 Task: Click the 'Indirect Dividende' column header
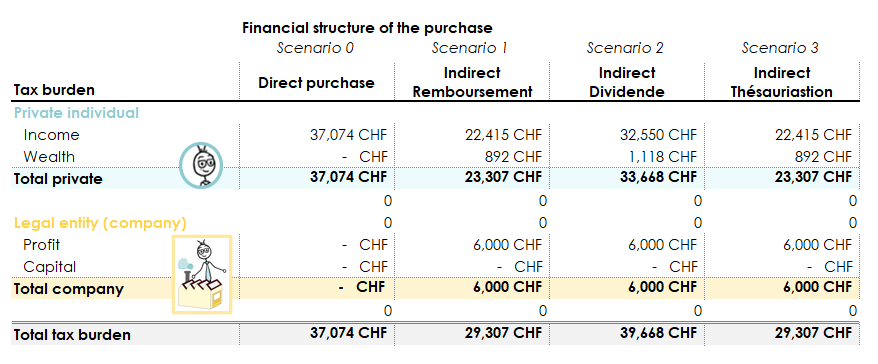(x=627, y=82)
